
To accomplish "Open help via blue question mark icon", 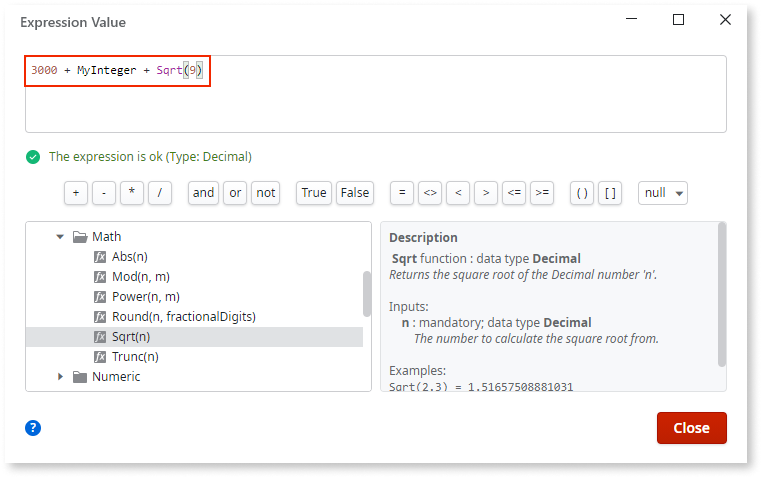I will 33,428.
